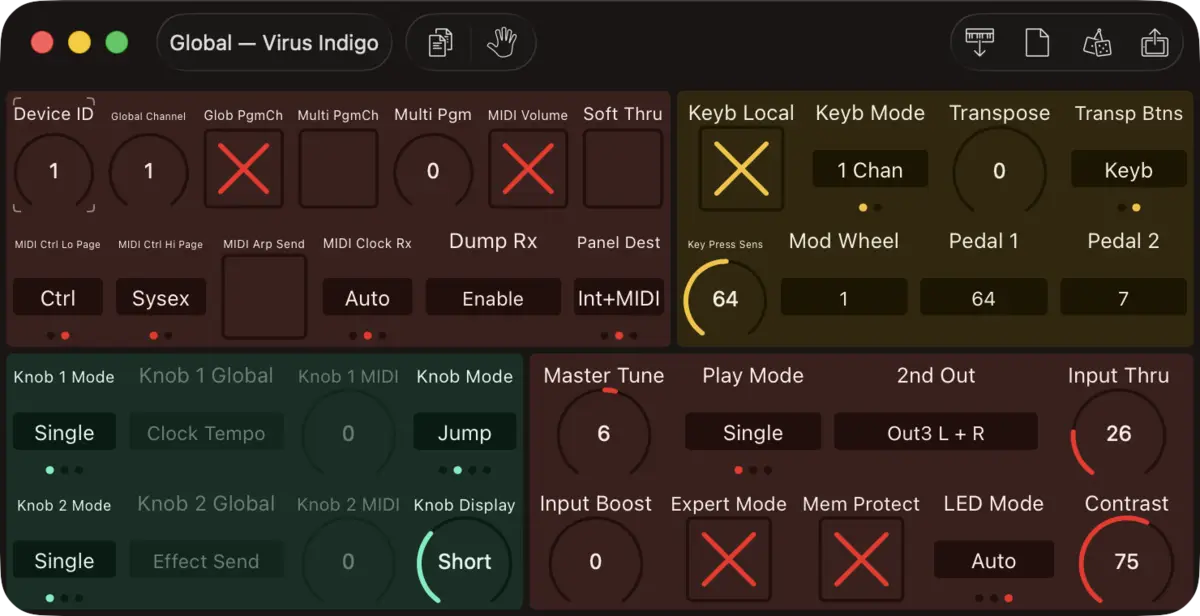Click the Device ID knob
Viewport: 1200px width, 616px height.
click(x=54, y=171)
